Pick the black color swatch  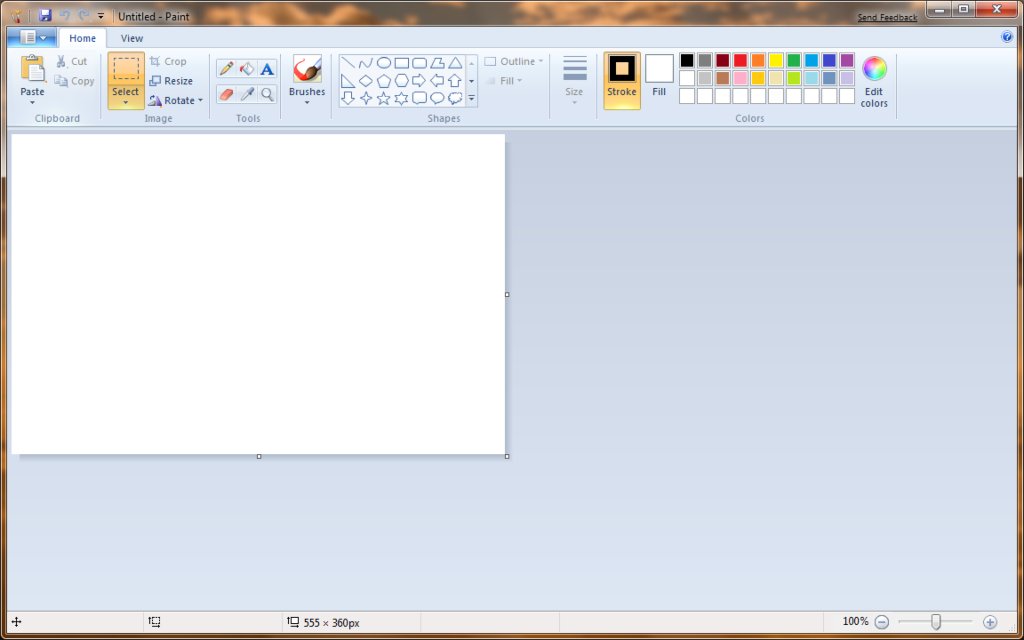pyautogui.click(x=687, y=61)
